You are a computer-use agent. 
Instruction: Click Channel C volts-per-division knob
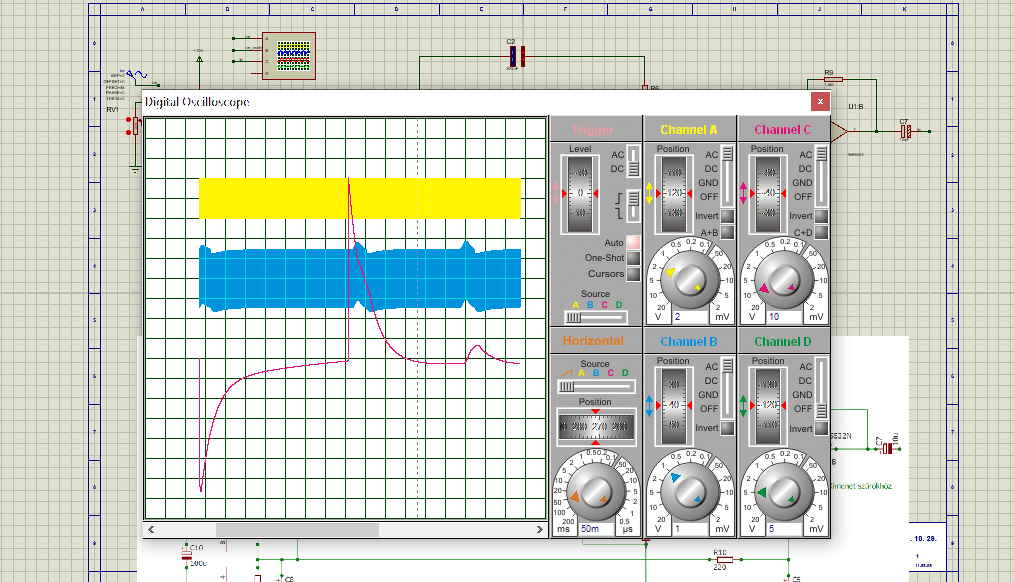783,280
